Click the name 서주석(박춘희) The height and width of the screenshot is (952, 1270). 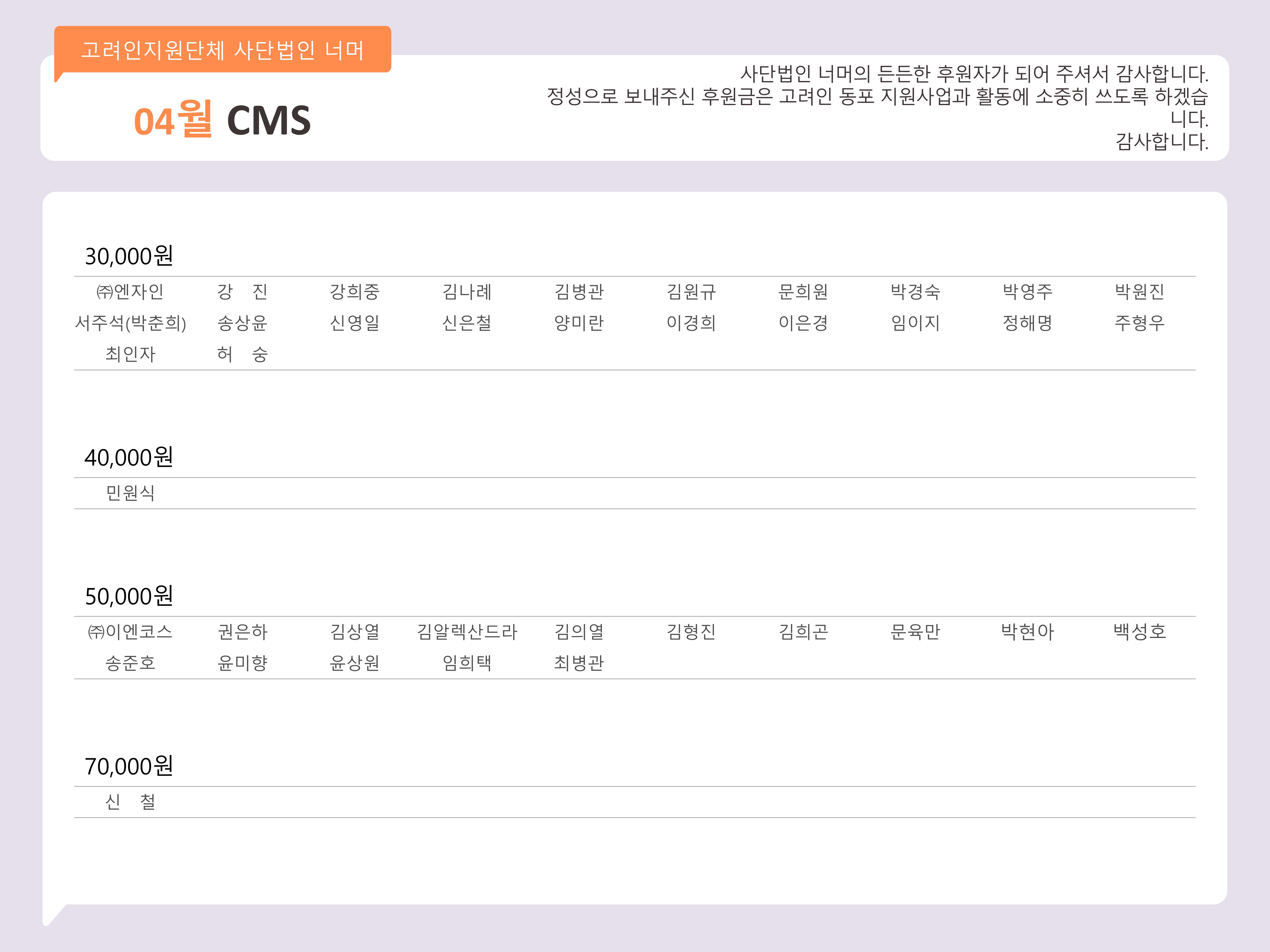(x=130, y=323)
